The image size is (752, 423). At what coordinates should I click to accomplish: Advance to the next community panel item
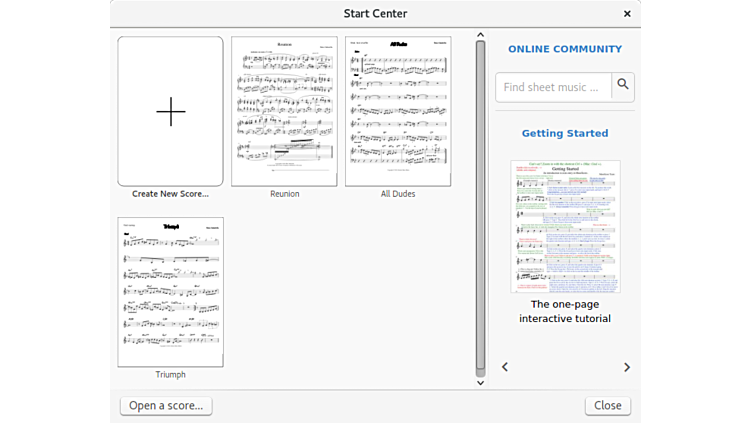[627, 367]
